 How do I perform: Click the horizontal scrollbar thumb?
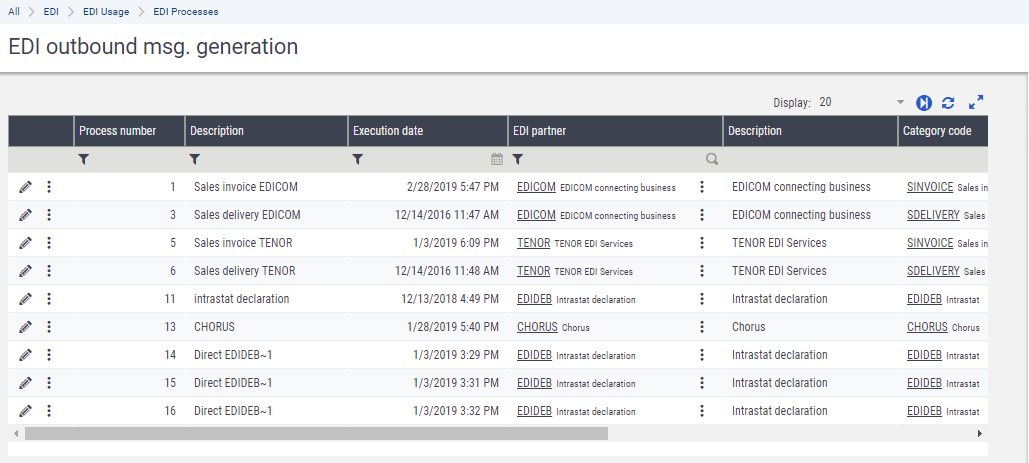[316, 434]
